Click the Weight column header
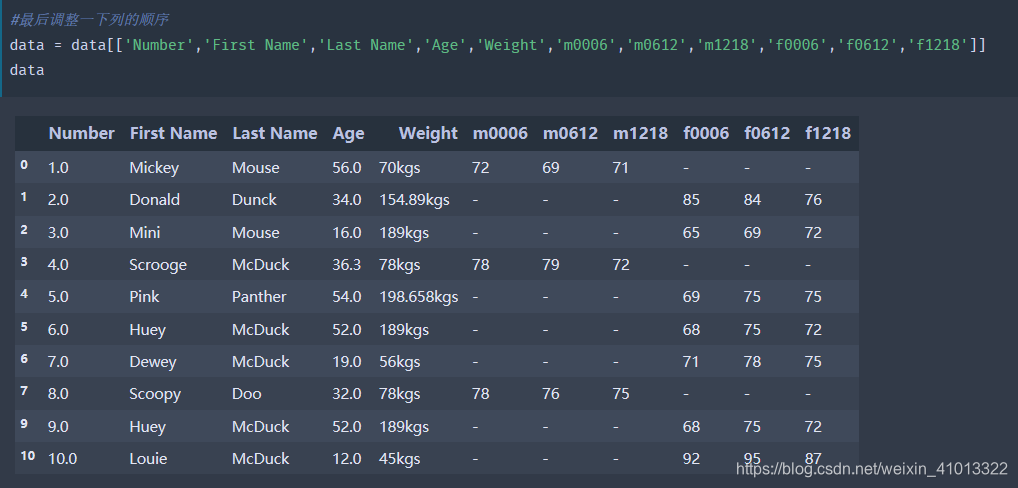Screen dimensions: 1018x488 coord(428,133)
